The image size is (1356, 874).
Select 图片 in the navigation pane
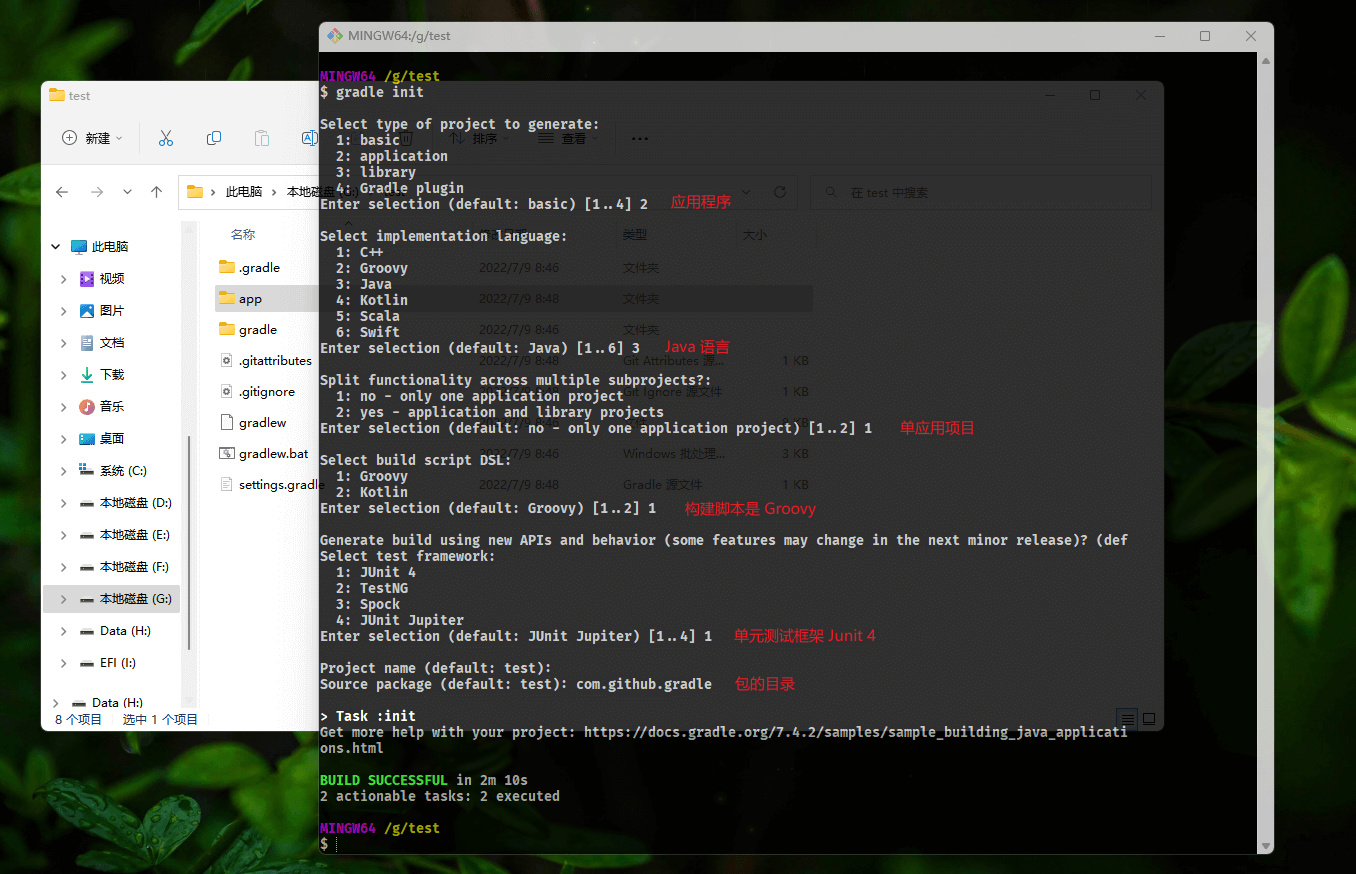pos(112,311)
